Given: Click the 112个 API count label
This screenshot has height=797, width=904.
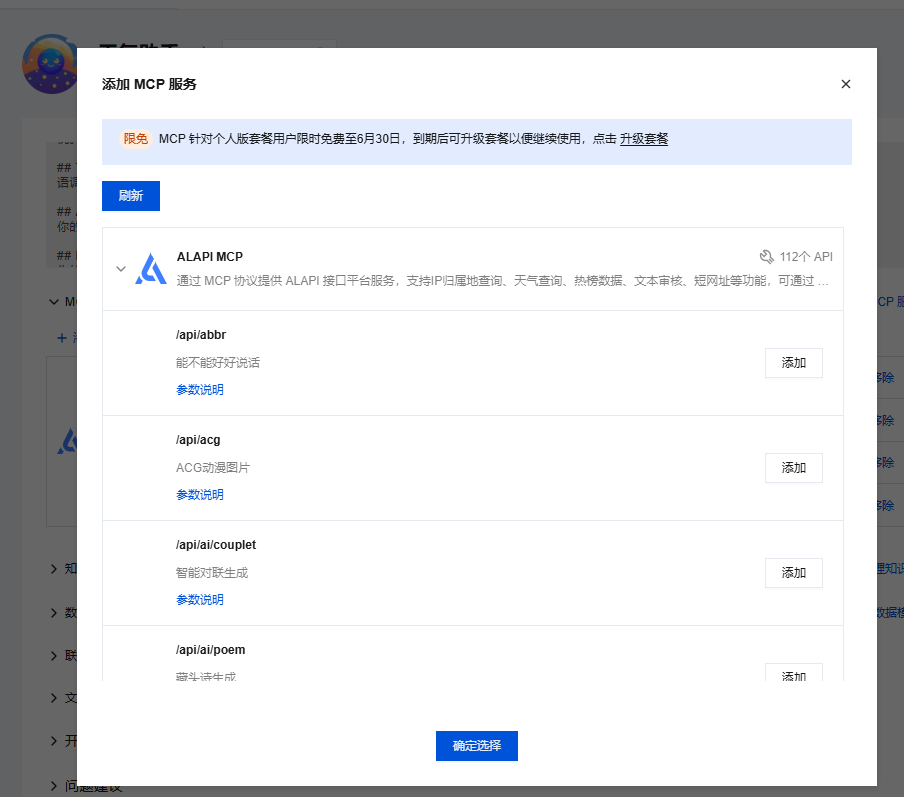Looking at the screenshot, I should (x=806, y=257).
